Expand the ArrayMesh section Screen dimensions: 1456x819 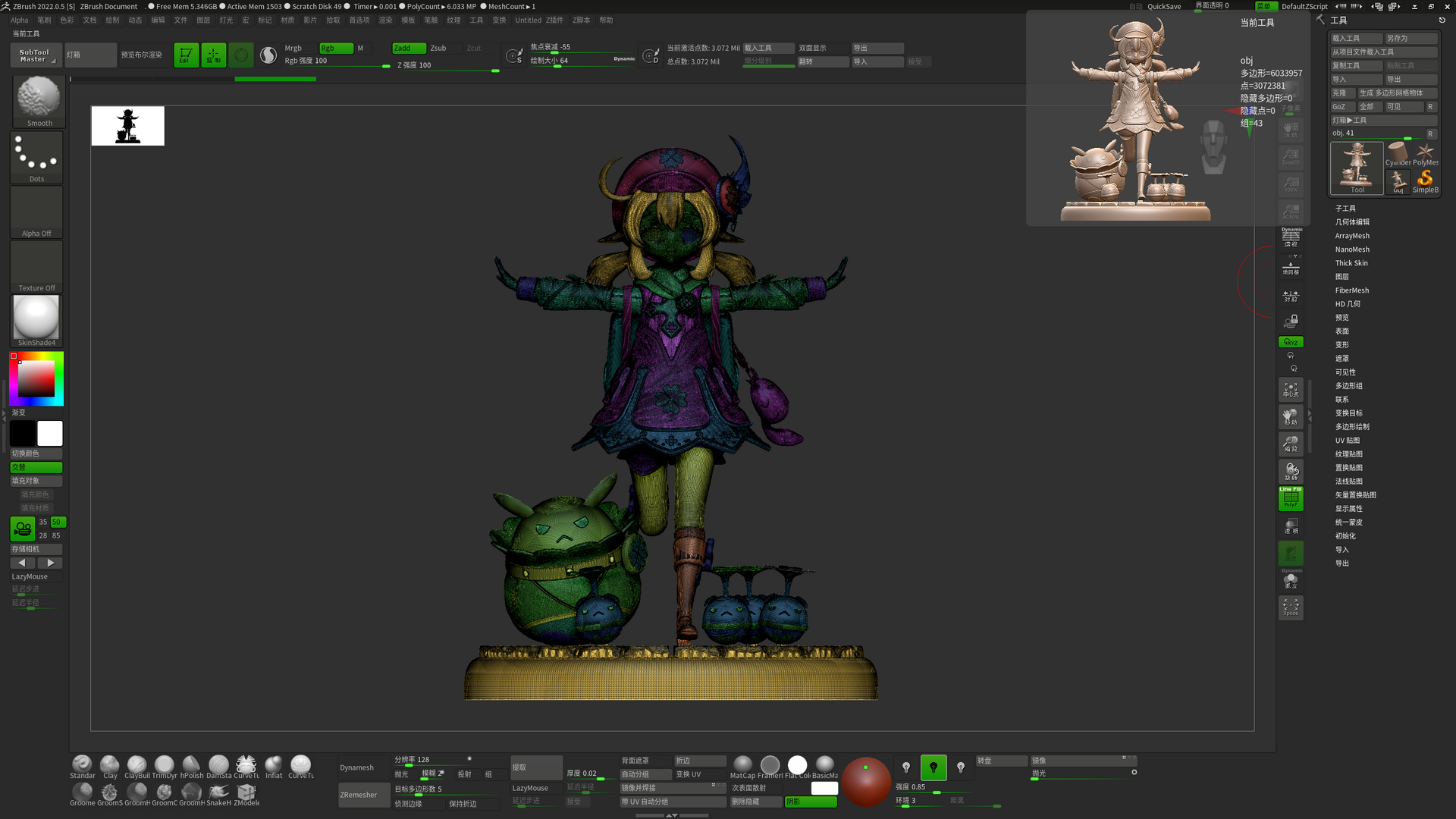1352,236
